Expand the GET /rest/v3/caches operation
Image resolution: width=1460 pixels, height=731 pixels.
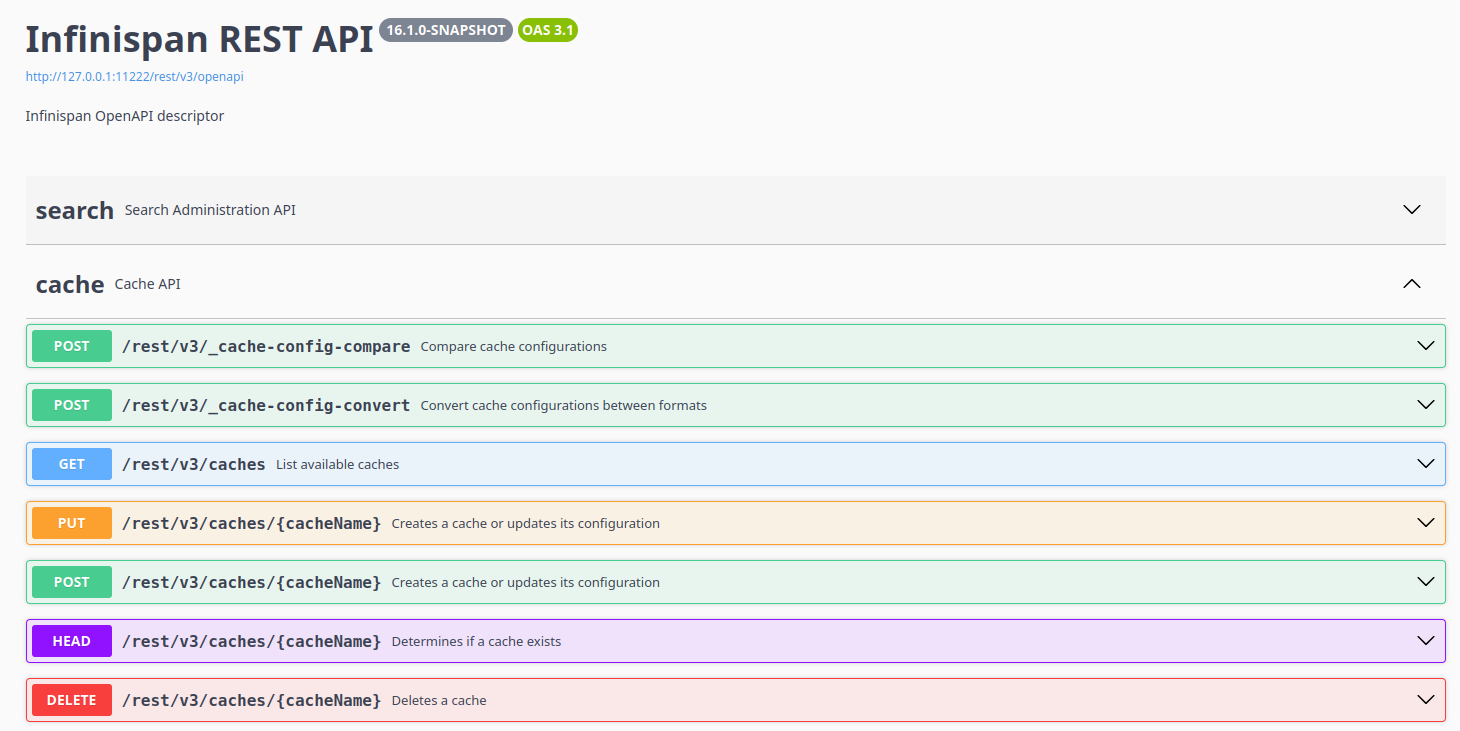click(x=1425, y=464)
